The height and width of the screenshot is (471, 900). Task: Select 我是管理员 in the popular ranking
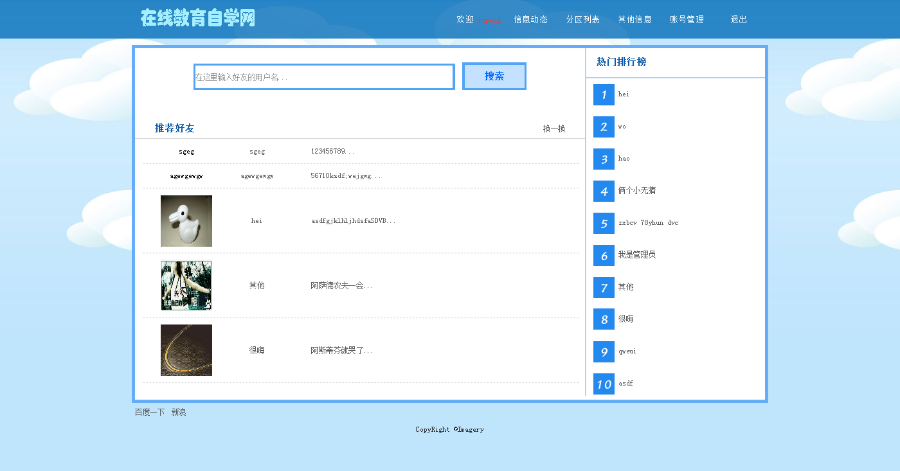pos(637,255)
